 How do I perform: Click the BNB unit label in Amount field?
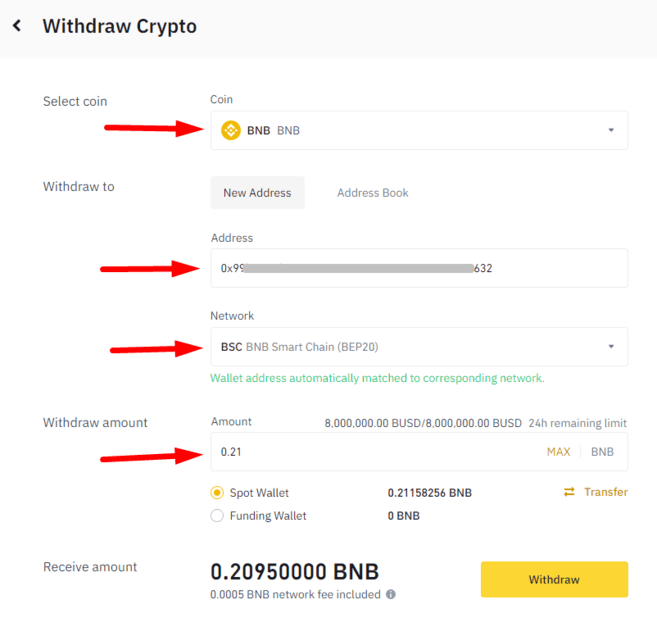pos(602,452)
